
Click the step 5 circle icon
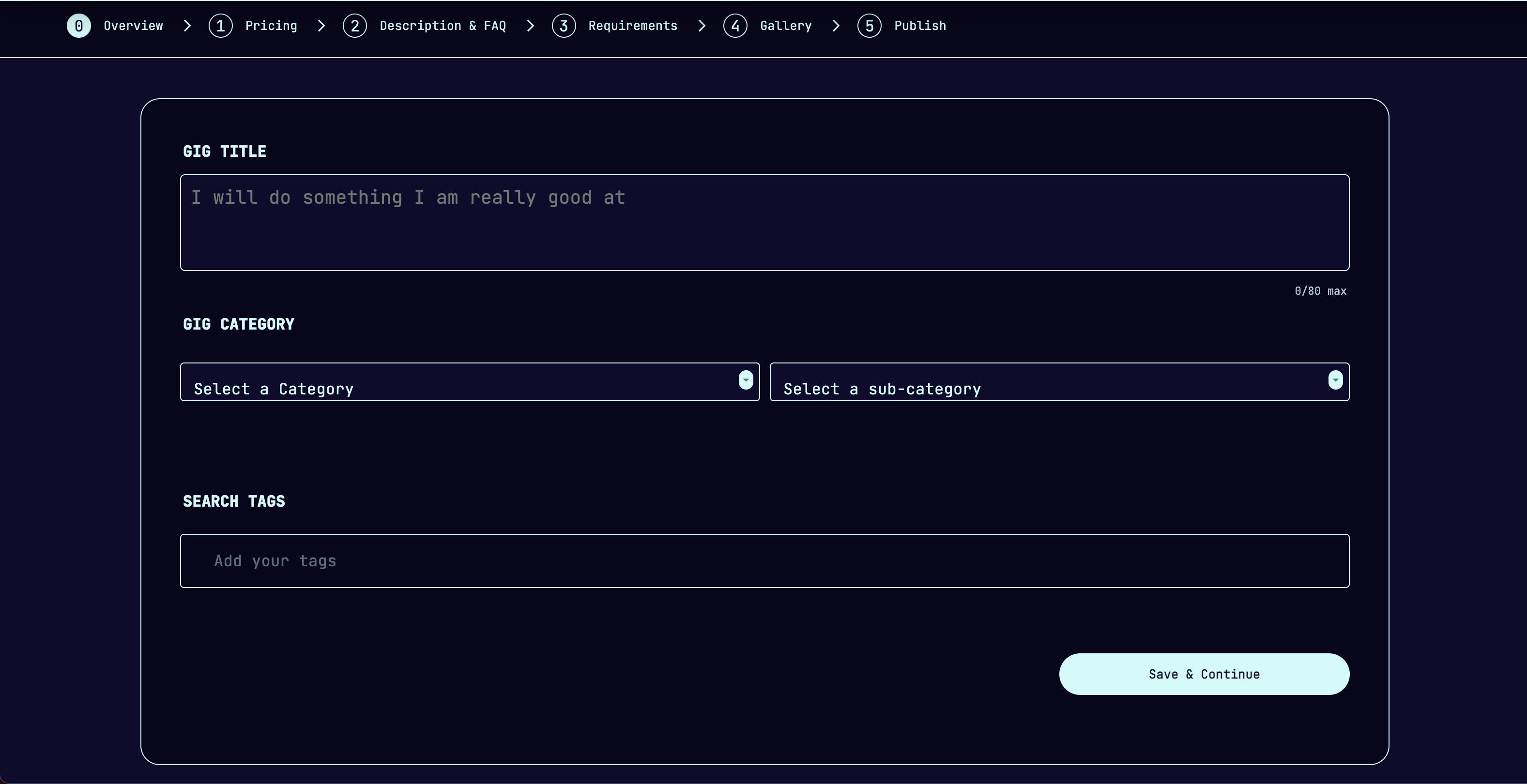pyautogui.click(x=869, y=26)
